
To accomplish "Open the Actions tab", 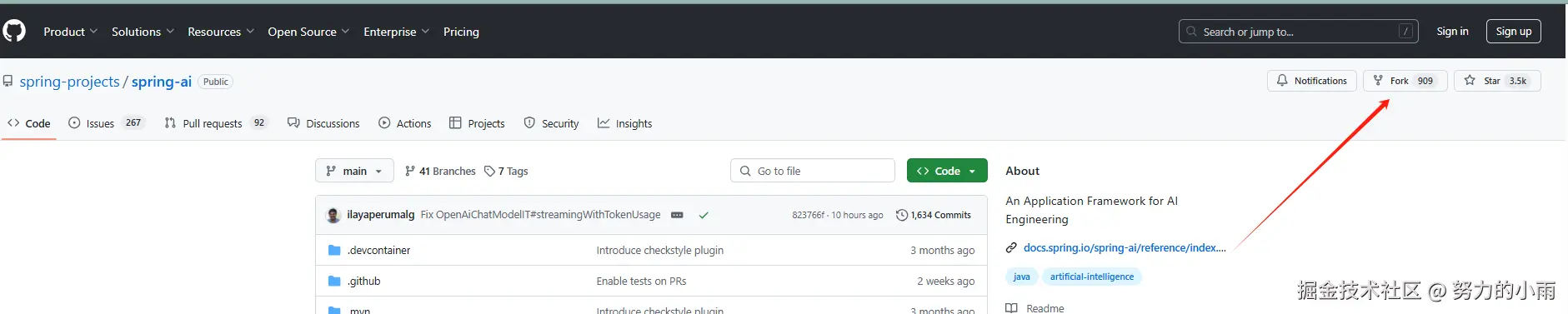I will click(x=405, y=123).
